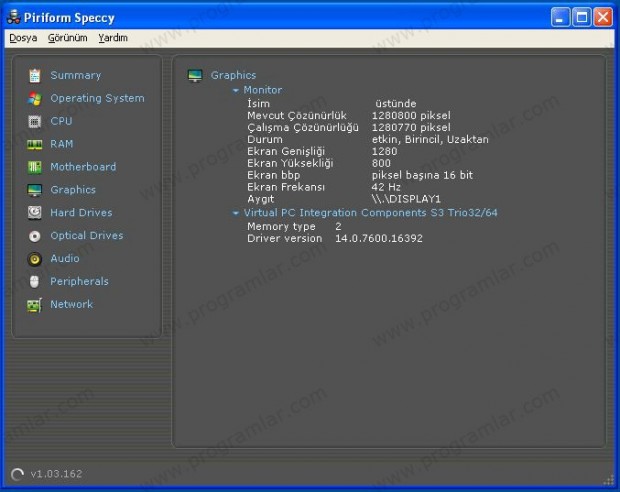Close the Piriform Speccy window
This screenshot has width=620, height=492.
point(603,17)
